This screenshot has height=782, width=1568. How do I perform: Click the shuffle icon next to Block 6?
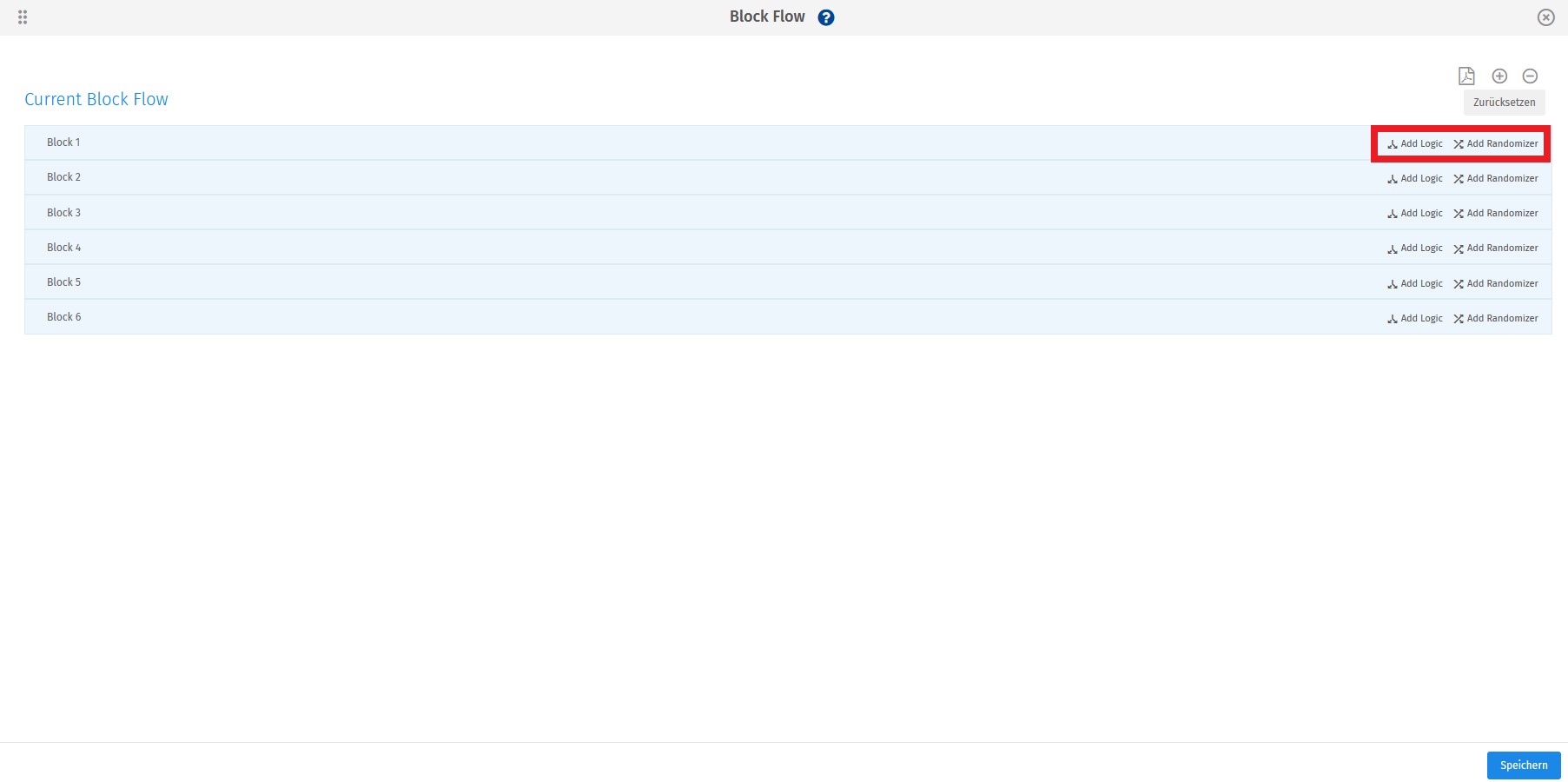[x=1458, y=318]
